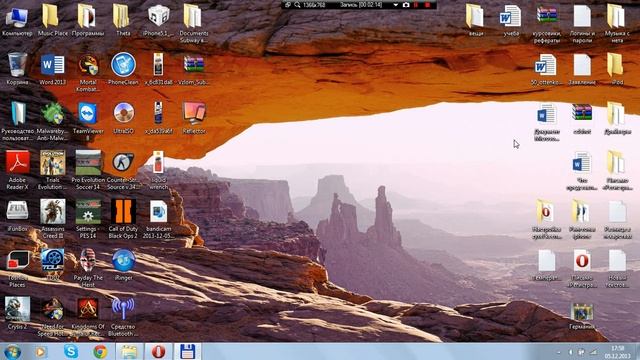Open the Руководство пользователя icon

(17, 121)
